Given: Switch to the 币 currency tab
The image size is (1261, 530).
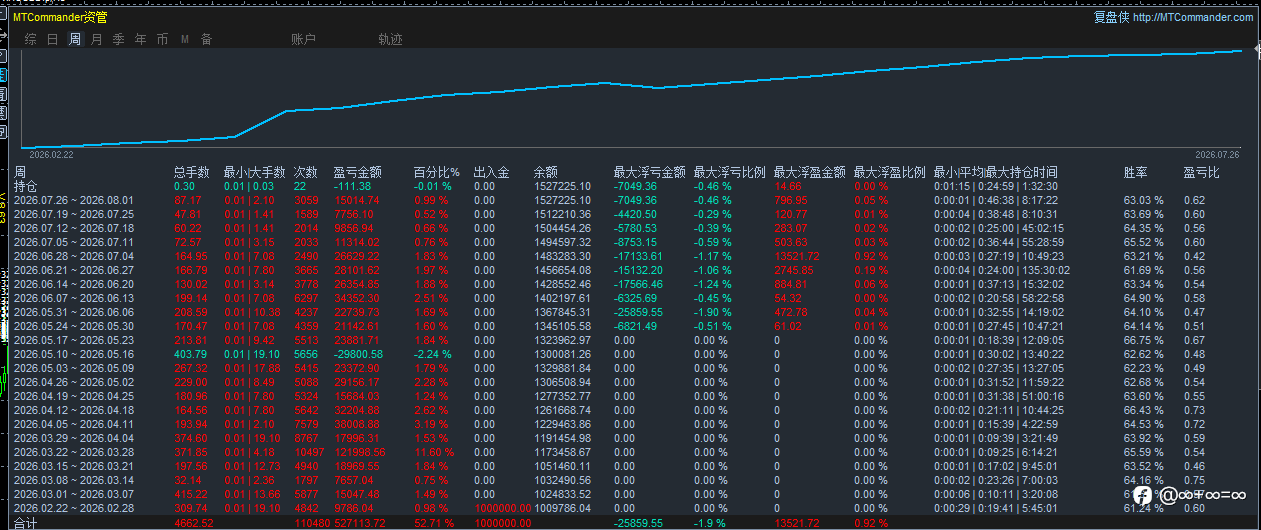Looking at the screenshot, I should [163, 40].
